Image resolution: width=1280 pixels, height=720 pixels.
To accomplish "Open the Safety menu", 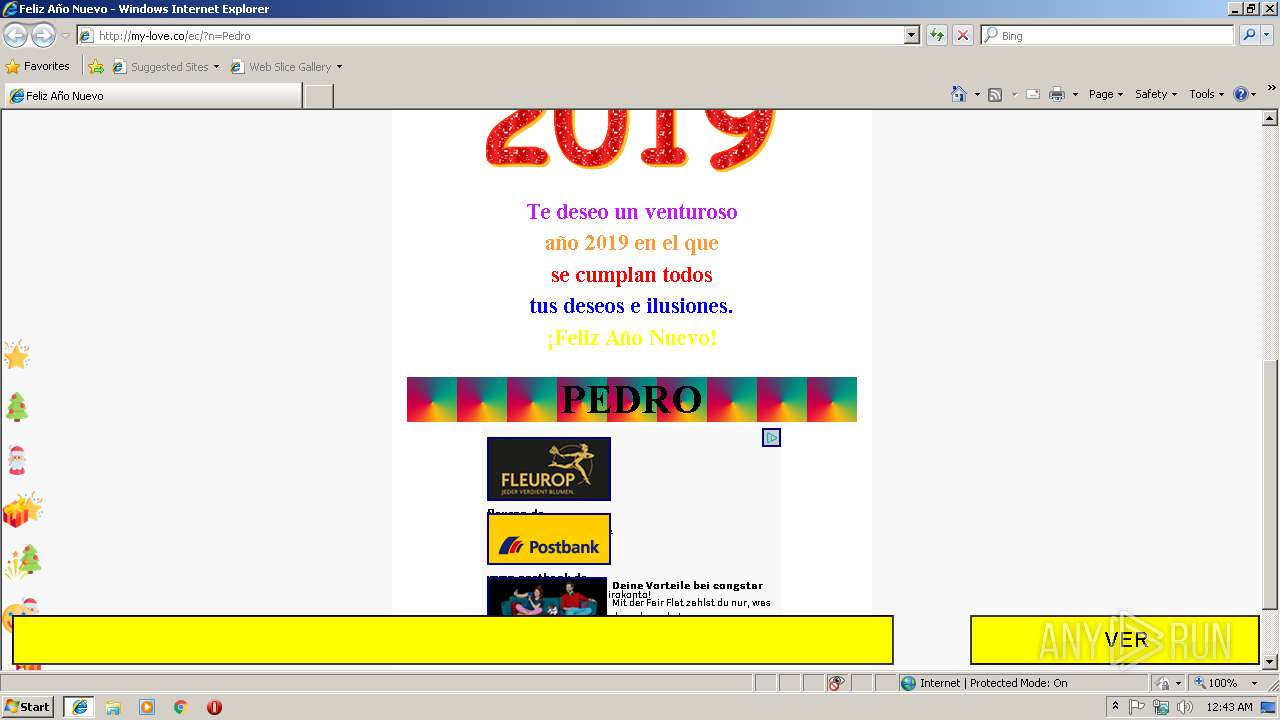I will (x=1156, y=94).
